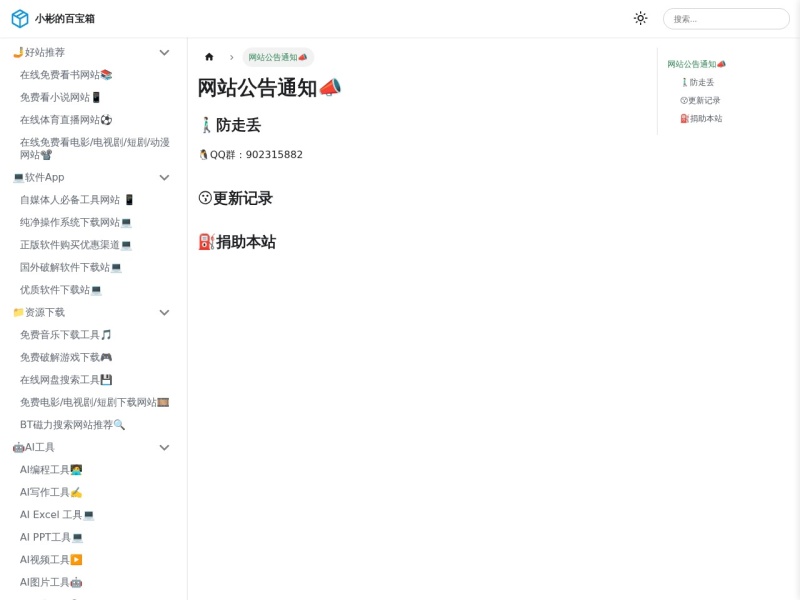
Task: Open the 好站推荐 category
Action: (x=39, y=53)
